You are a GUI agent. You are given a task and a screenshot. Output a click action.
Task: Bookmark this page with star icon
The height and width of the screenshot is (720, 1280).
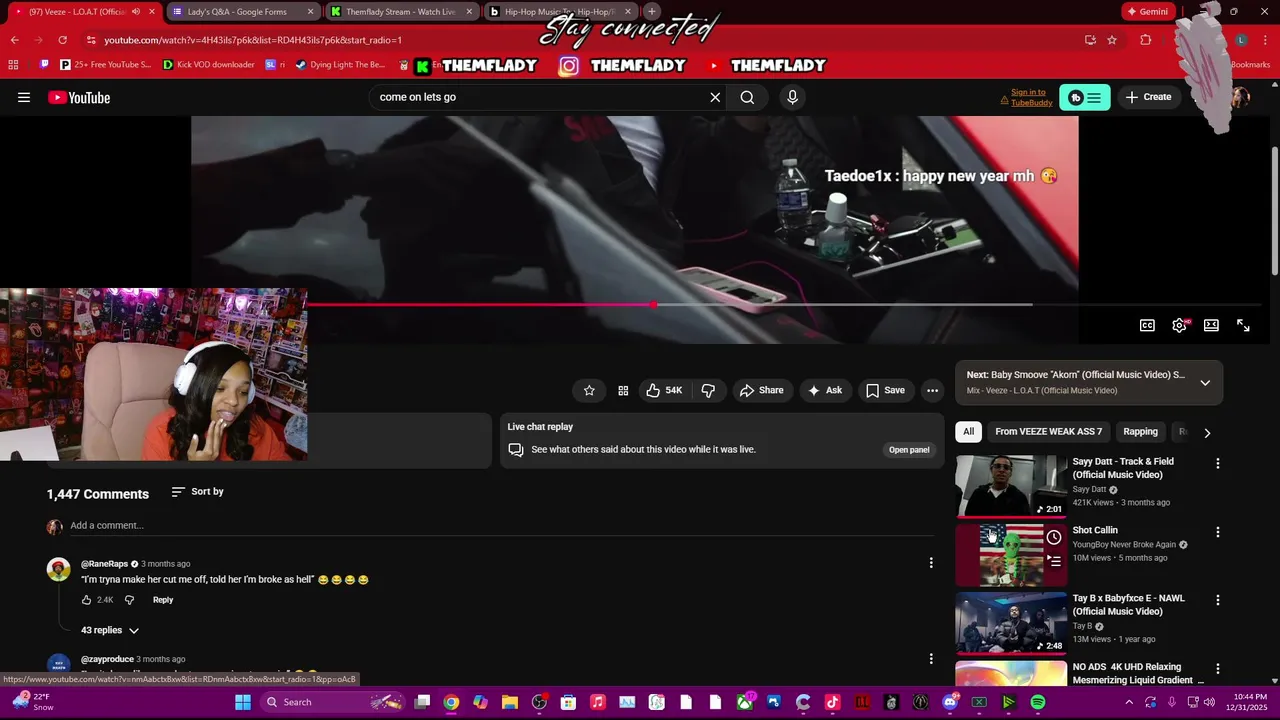(x=1112, y=40)
